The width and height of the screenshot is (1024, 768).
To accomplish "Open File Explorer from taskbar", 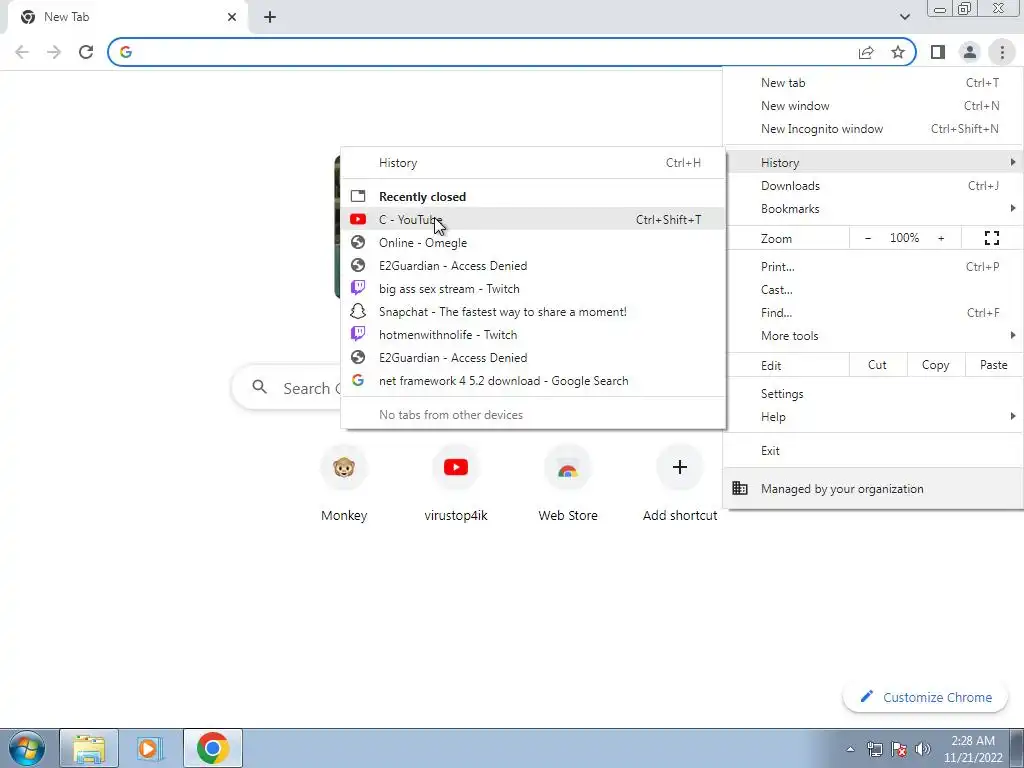I will coord(89,748).
